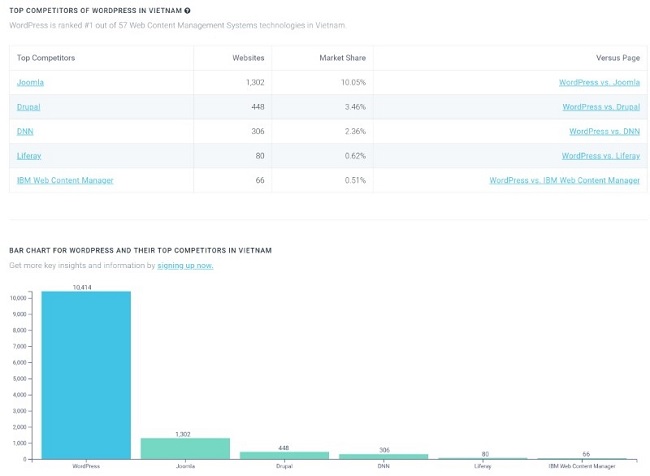Open WordPress vs. Joomla comparison page
Image resolution: width=650 pixels, height=476 pixels.
pyautogui.click(x=599, y=82)
